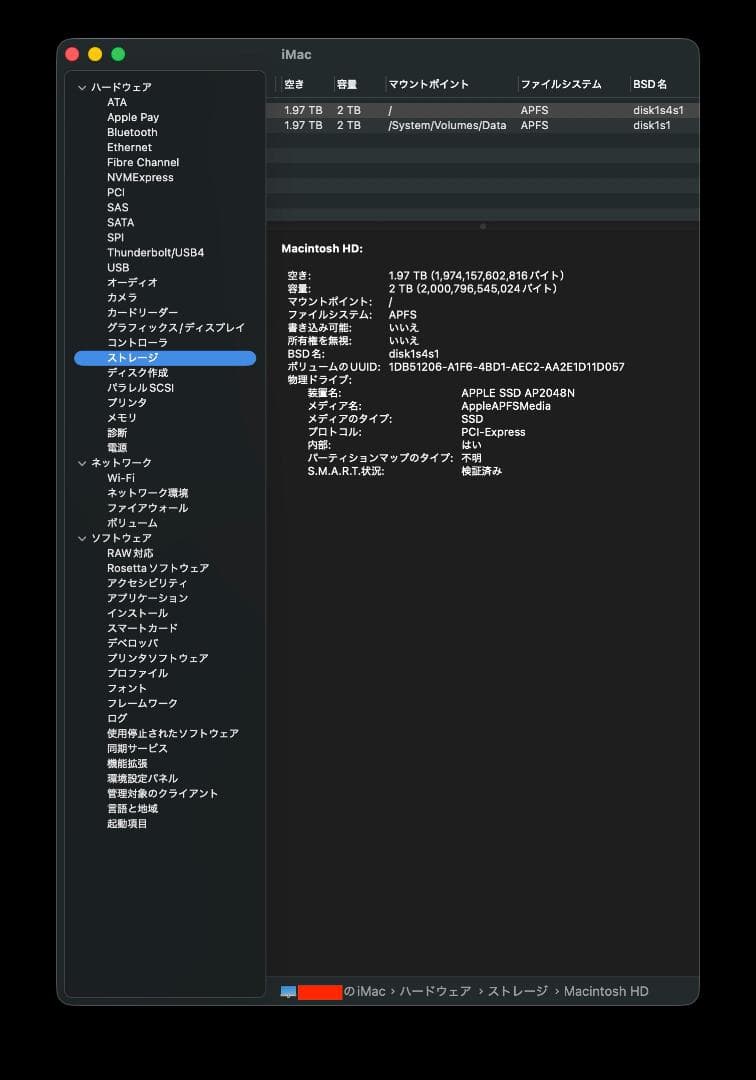
Task: Open プリンタ hardware info
Action: 127,403
